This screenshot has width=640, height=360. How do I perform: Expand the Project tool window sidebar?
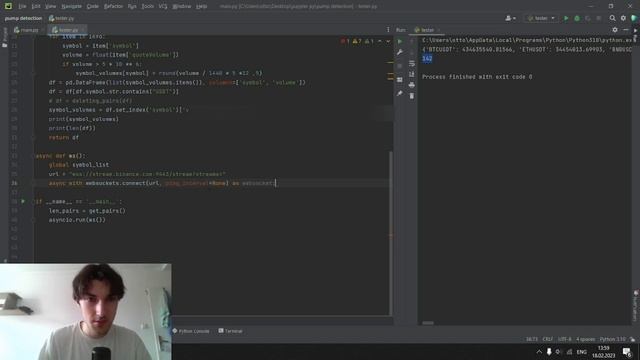coord(4,37)
